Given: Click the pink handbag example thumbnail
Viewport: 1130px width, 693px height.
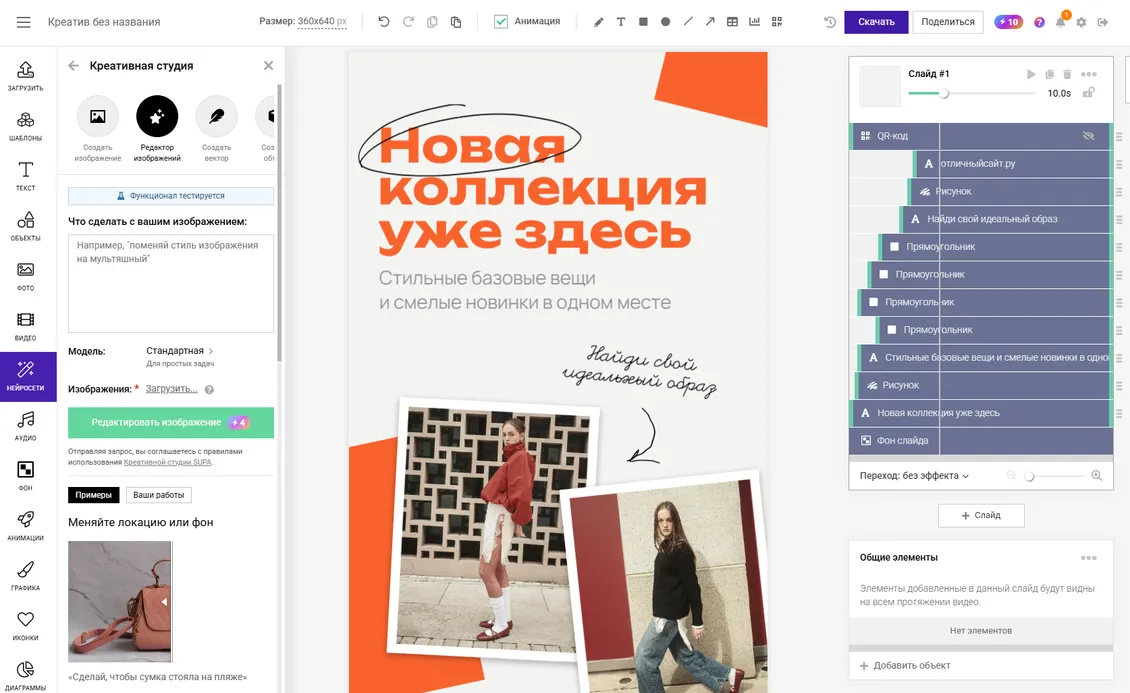Looking at the screenshot, I should (120, 602).
